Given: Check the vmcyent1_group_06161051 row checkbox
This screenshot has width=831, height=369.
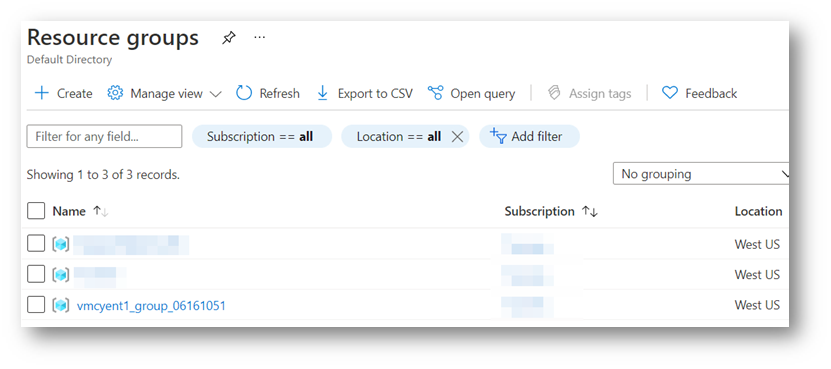Looking at the screenshot, I should (x=36, y=305).
